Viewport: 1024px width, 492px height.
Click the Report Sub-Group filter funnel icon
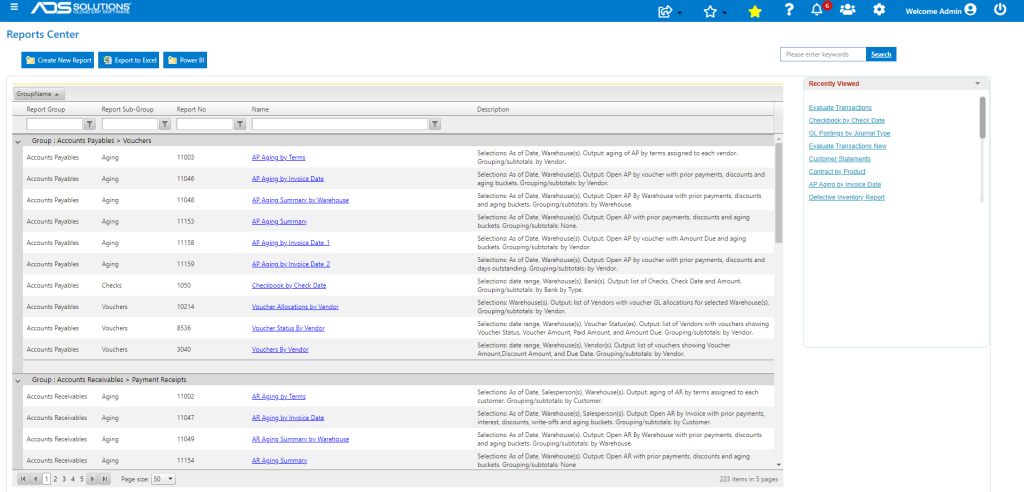coord(165,124)
